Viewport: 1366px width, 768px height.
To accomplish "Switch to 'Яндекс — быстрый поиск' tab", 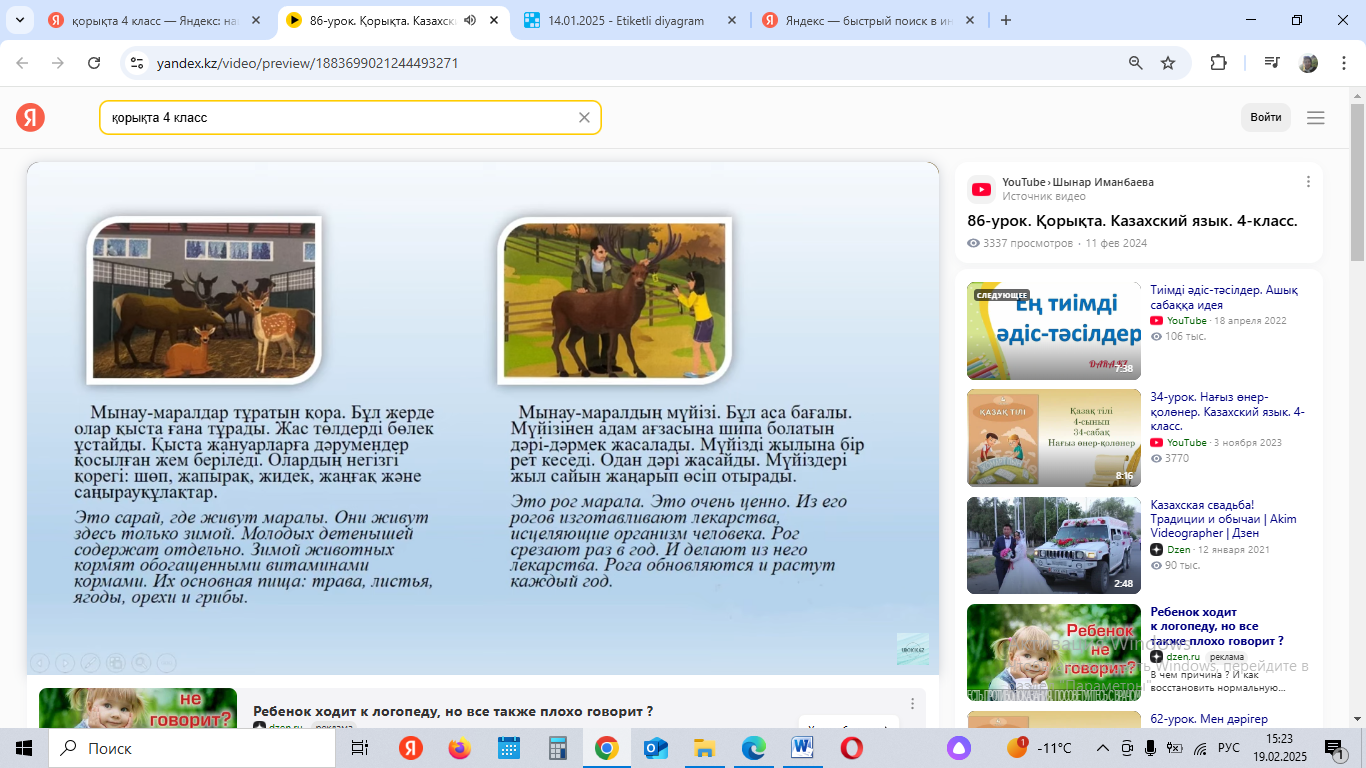I will pos(867,20).
